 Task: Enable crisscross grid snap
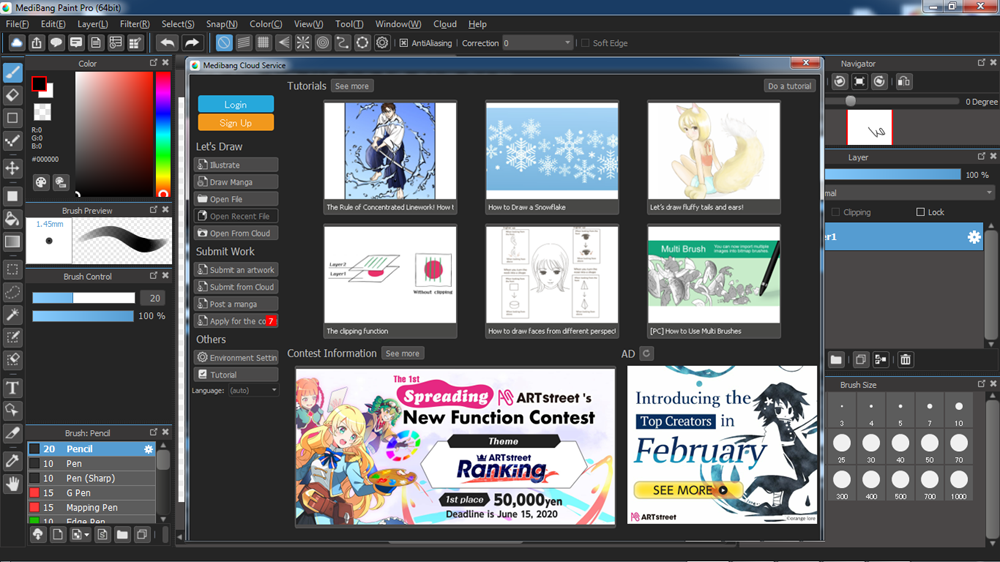pos(263,43)
